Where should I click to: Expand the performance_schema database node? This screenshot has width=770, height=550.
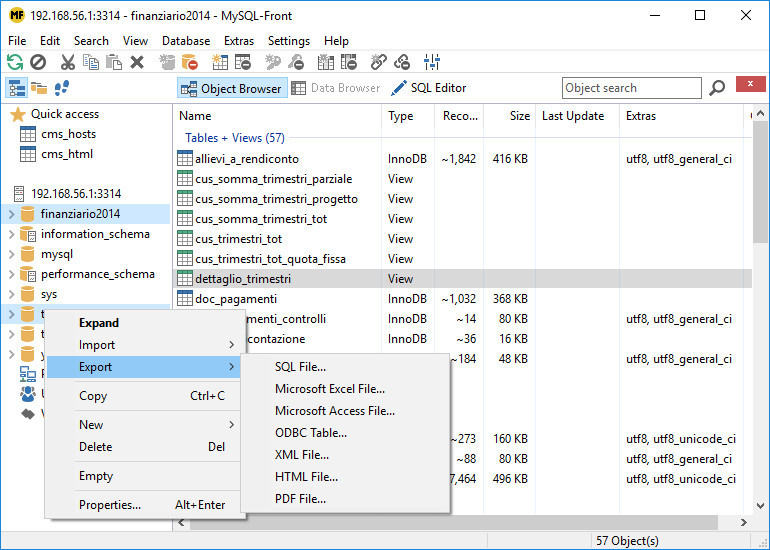[11, 274]
